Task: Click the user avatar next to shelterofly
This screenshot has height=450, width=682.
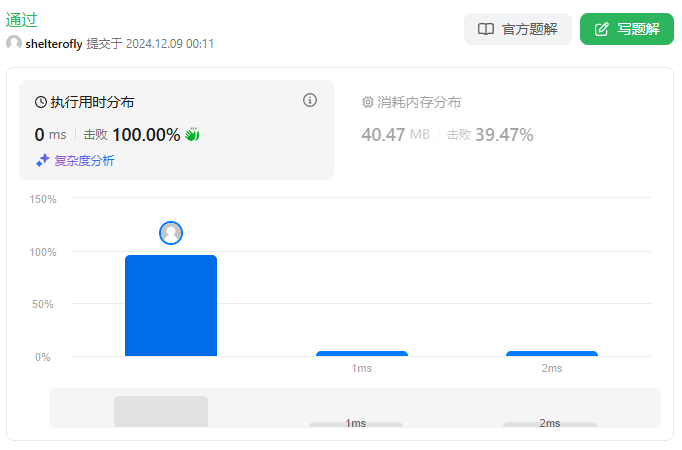Action: 14,43
